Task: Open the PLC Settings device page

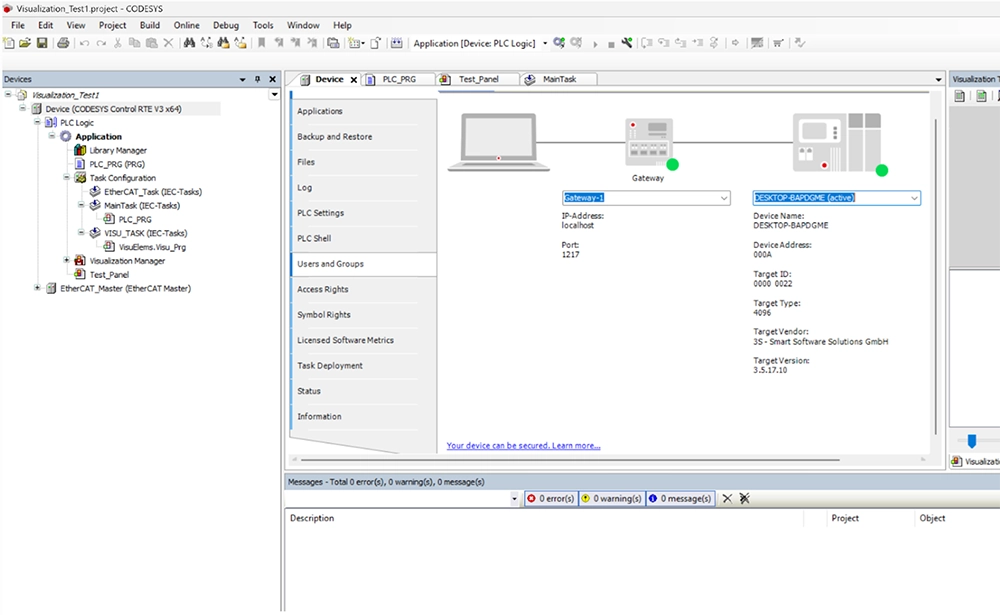Action: tap(364, 213)
